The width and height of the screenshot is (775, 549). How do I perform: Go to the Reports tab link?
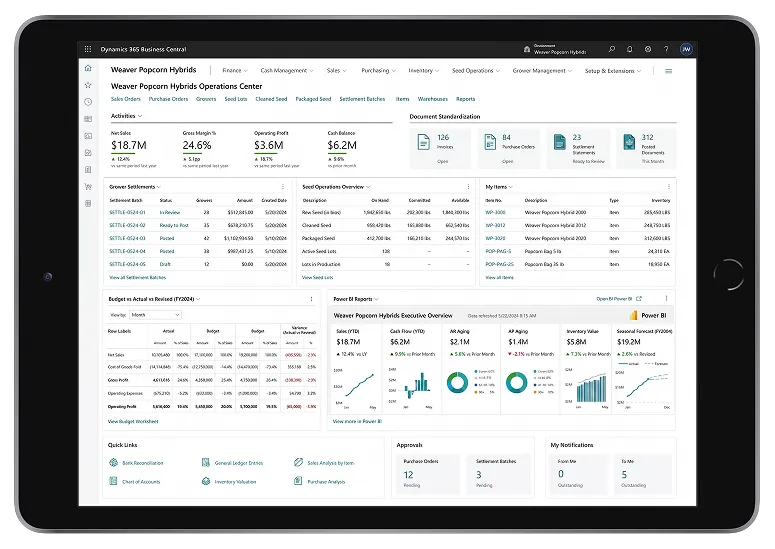click(x=466, y=99)
